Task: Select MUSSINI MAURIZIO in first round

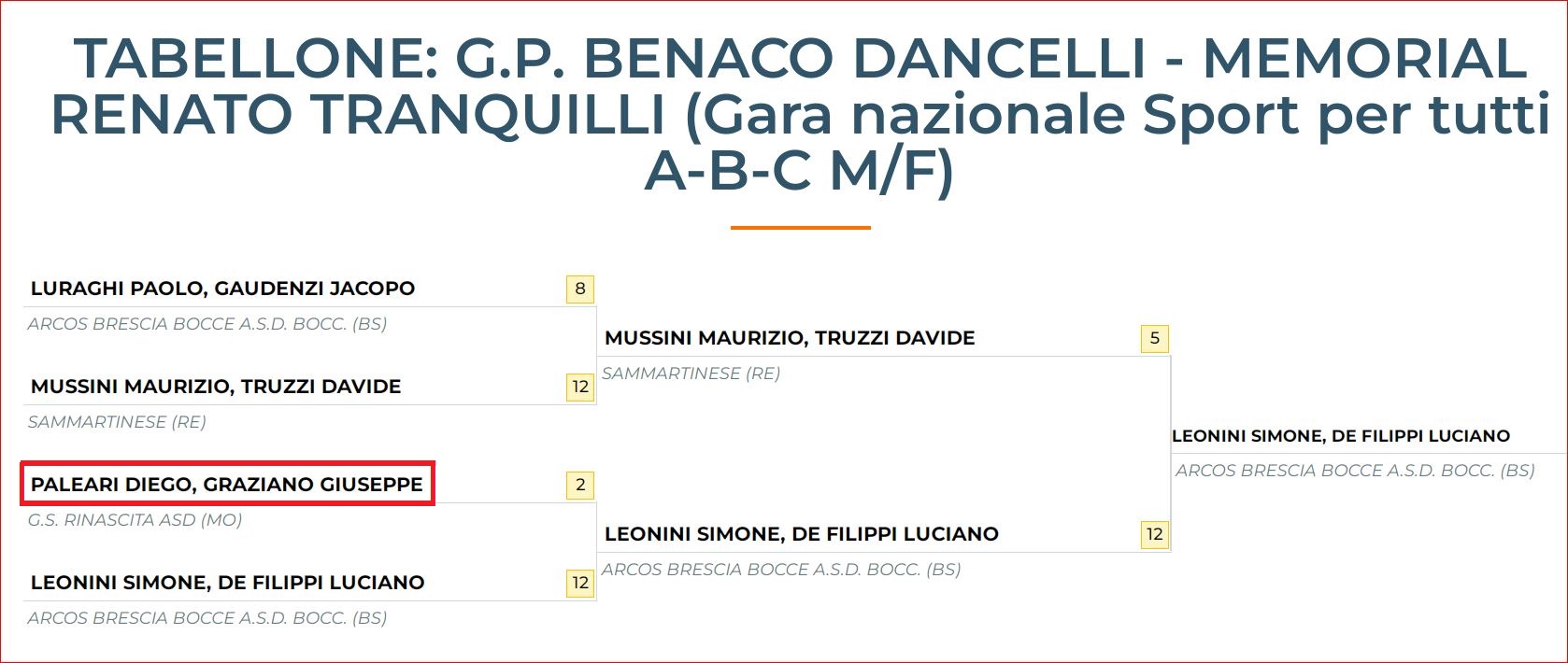Action: coord(216,387)
